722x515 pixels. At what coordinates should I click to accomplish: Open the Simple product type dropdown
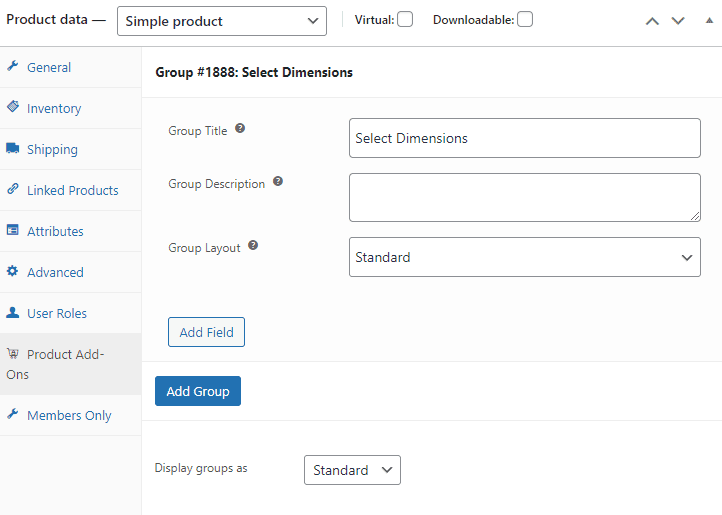(x=222, y=21)
